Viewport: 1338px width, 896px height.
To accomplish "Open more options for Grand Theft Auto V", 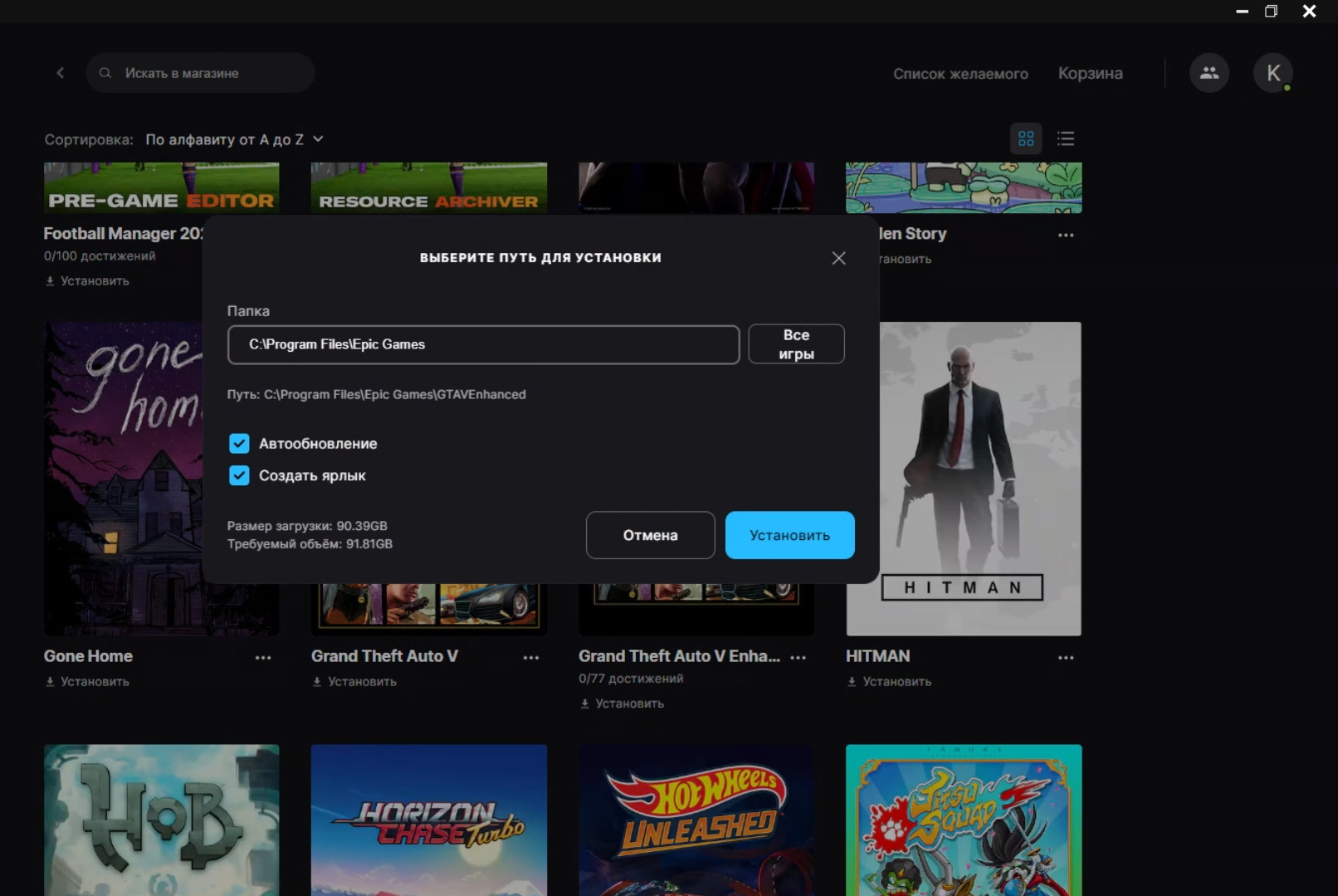I will click(531, 658).
